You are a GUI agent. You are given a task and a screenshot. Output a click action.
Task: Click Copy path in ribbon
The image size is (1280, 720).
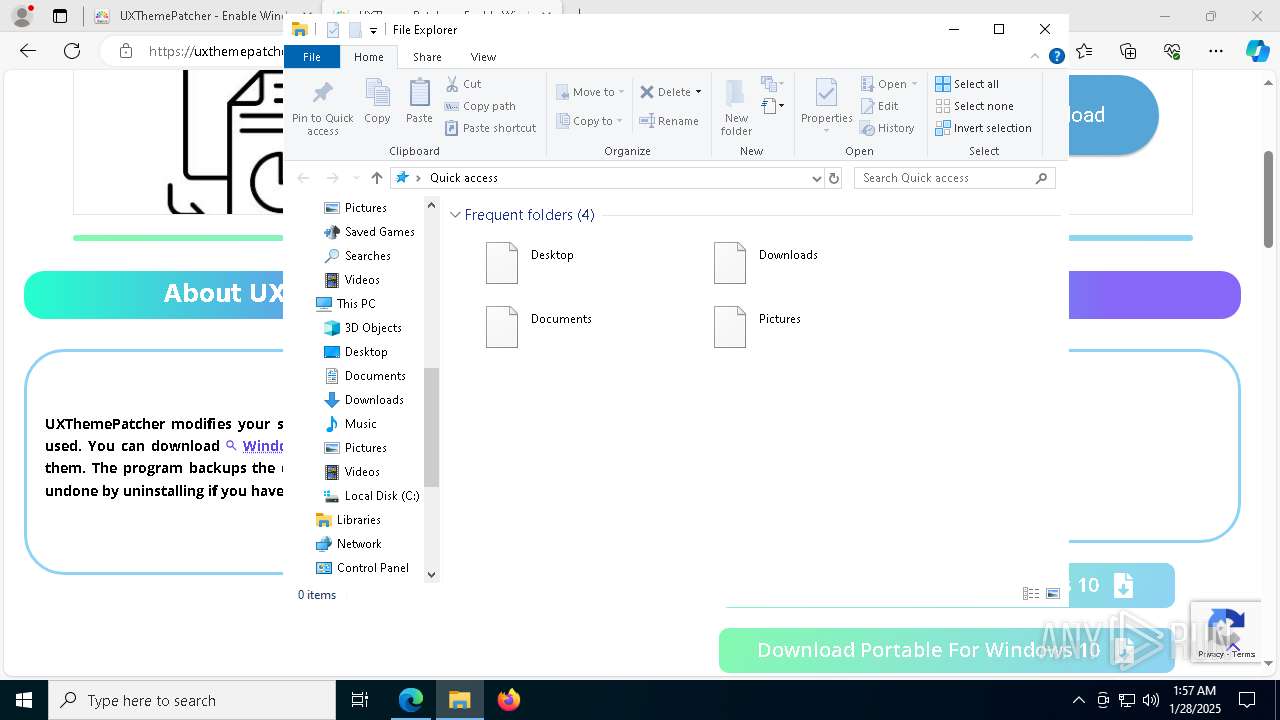[x=480, y=106]
